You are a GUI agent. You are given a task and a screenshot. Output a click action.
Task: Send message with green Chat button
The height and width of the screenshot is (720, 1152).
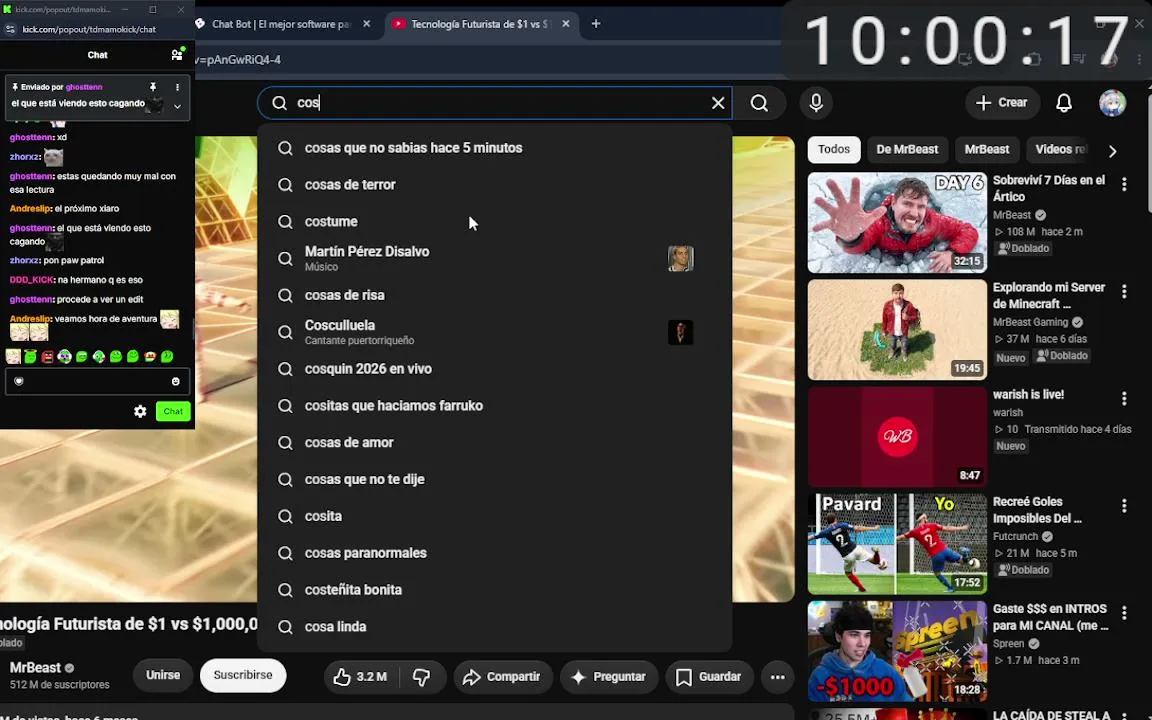[173, 411]
